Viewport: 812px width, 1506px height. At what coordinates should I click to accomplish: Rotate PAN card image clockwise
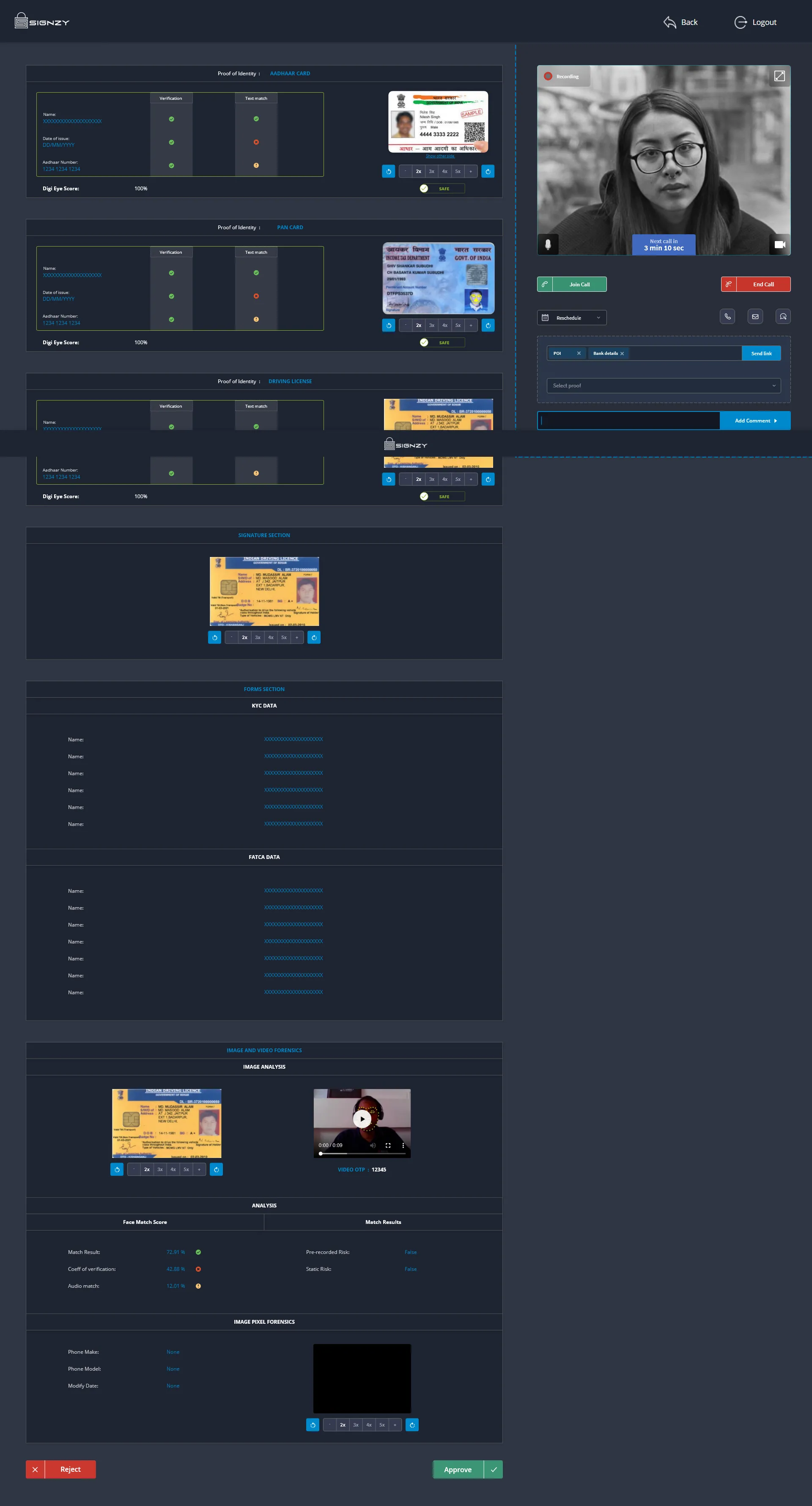click(488, 325)
